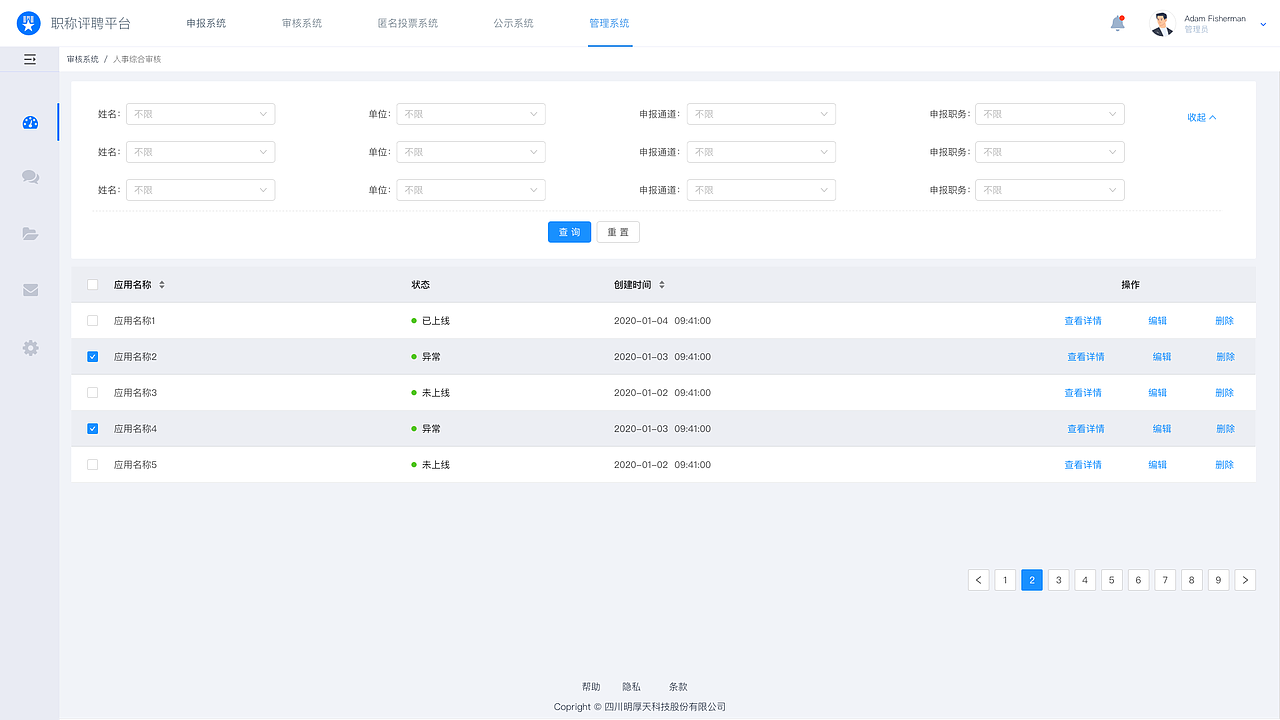
Task: Switch to the 公示系统 tab
Action: 513,22
